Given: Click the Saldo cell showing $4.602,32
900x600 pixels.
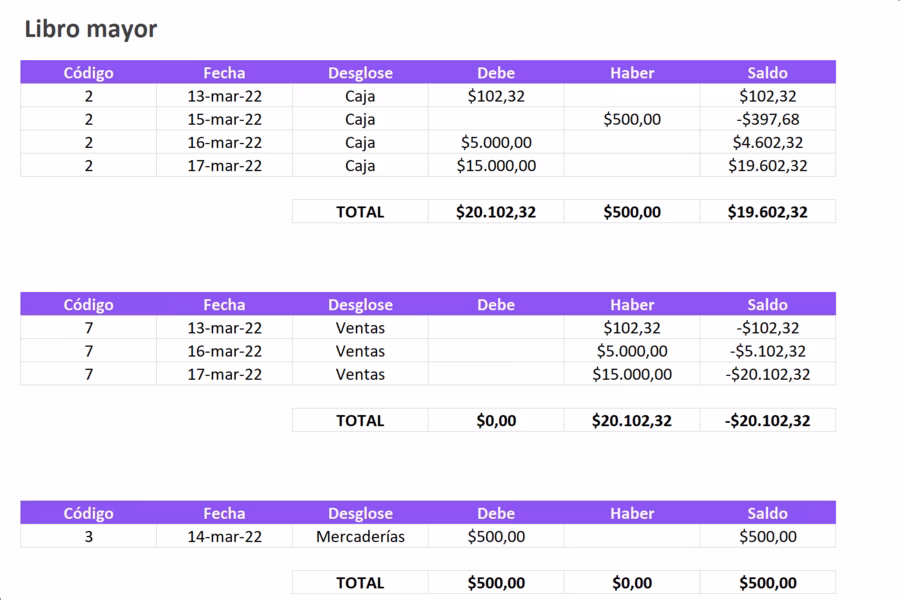Looking at the screenshot, I should click(767, 143).
